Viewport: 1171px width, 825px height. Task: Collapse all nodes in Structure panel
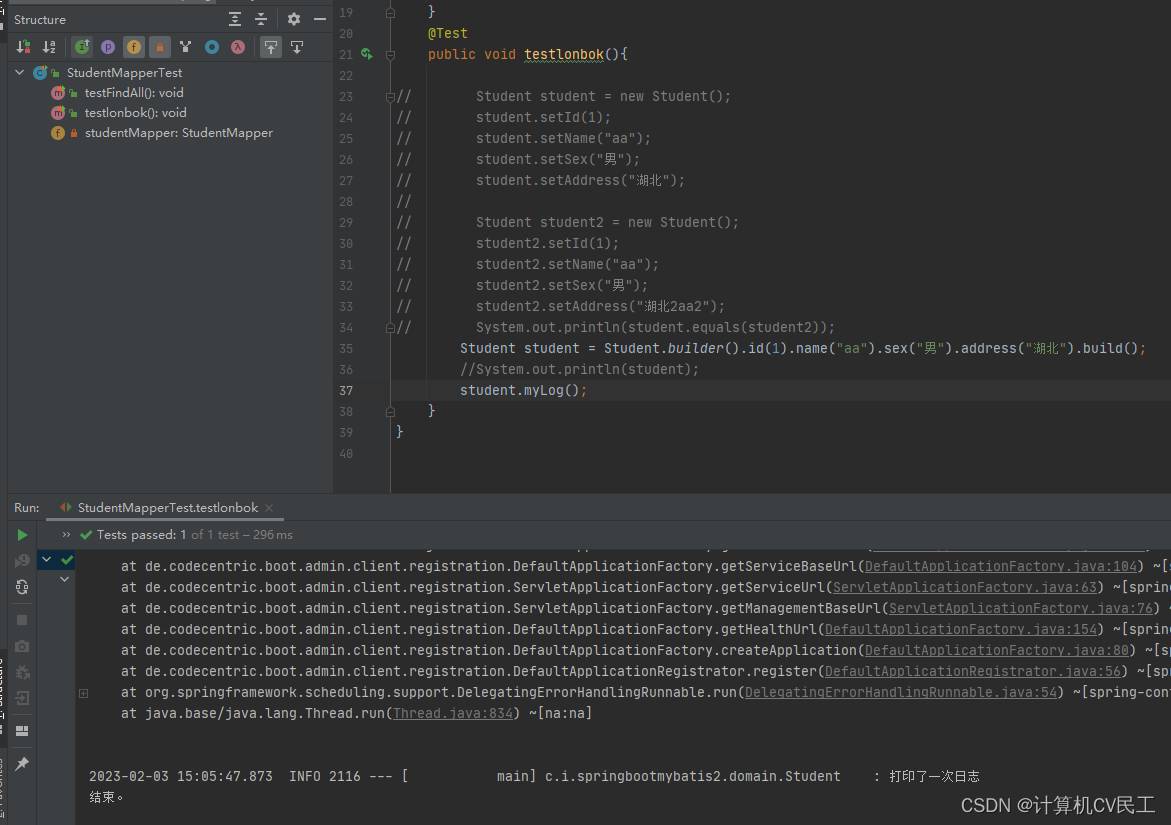tap(261, 19)
